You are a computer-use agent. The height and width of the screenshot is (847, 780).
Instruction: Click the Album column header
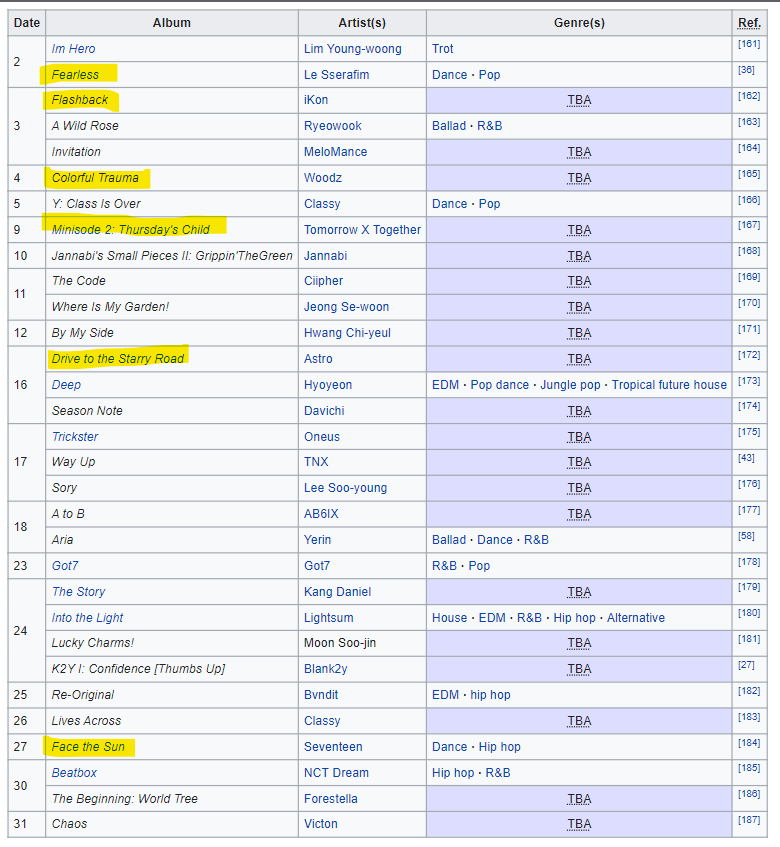point(172,23)
